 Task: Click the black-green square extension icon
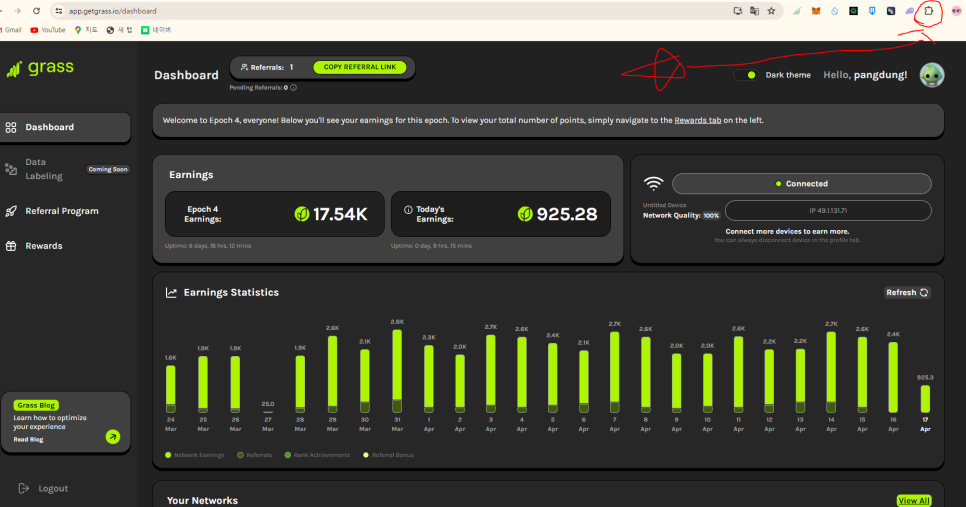pyautogui.click(x=853, y=11)
